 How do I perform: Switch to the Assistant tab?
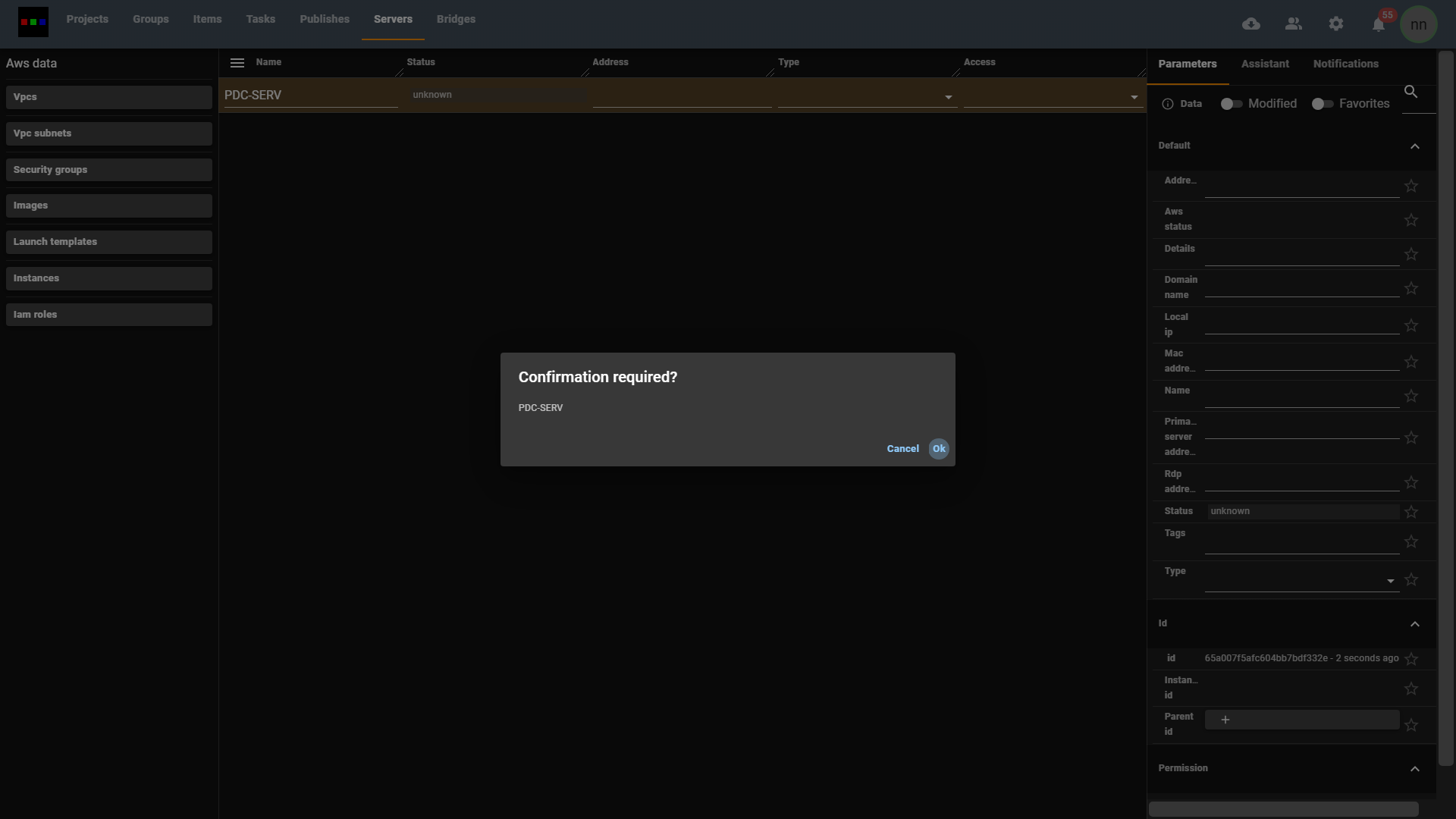(1265, 64)
